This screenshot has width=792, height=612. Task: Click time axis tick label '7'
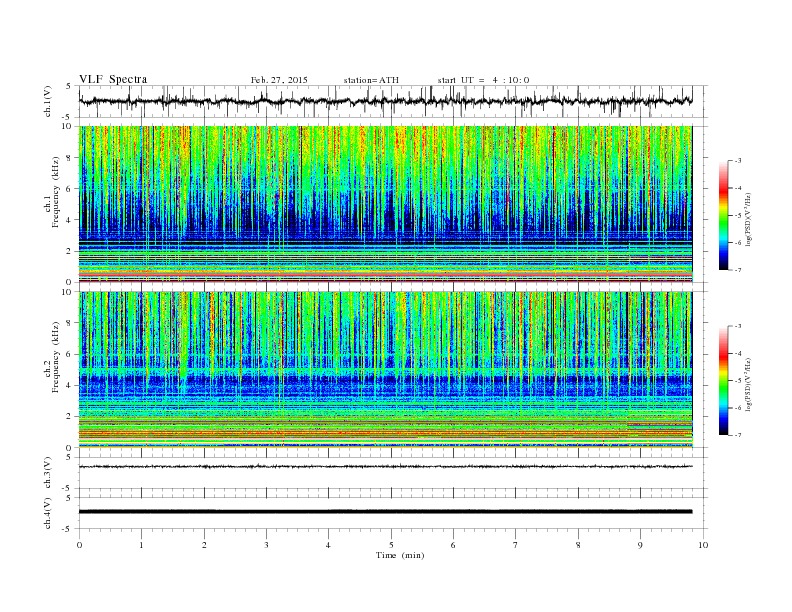pos(516,545)
